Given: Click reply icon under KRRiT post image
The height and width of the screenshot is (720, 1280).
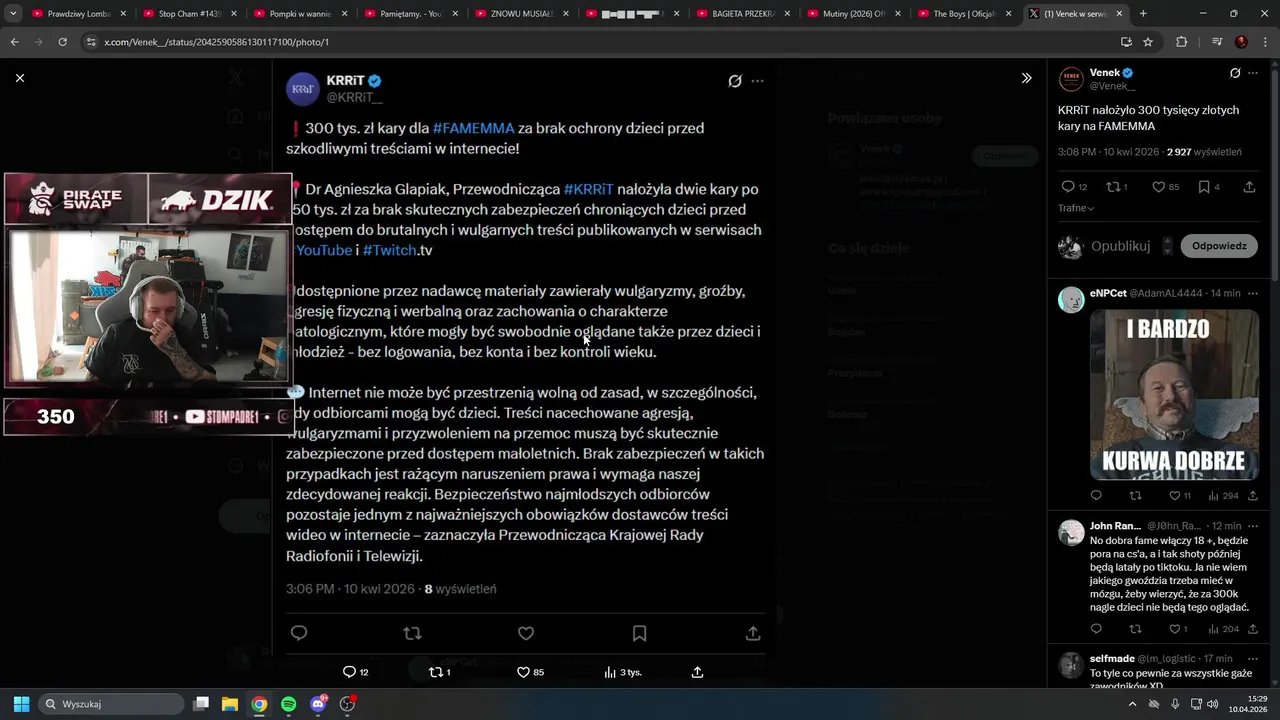Looking at the screenshot, I should pos(298,633).
